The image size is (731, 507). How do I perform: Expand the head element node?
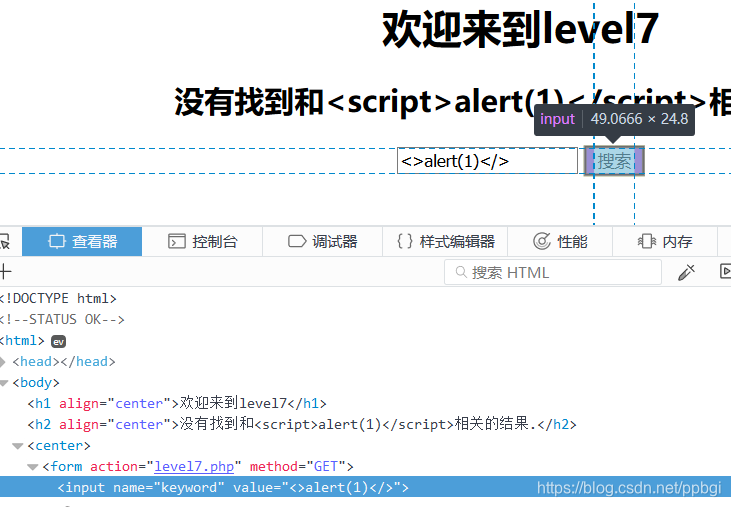(3, 362)
